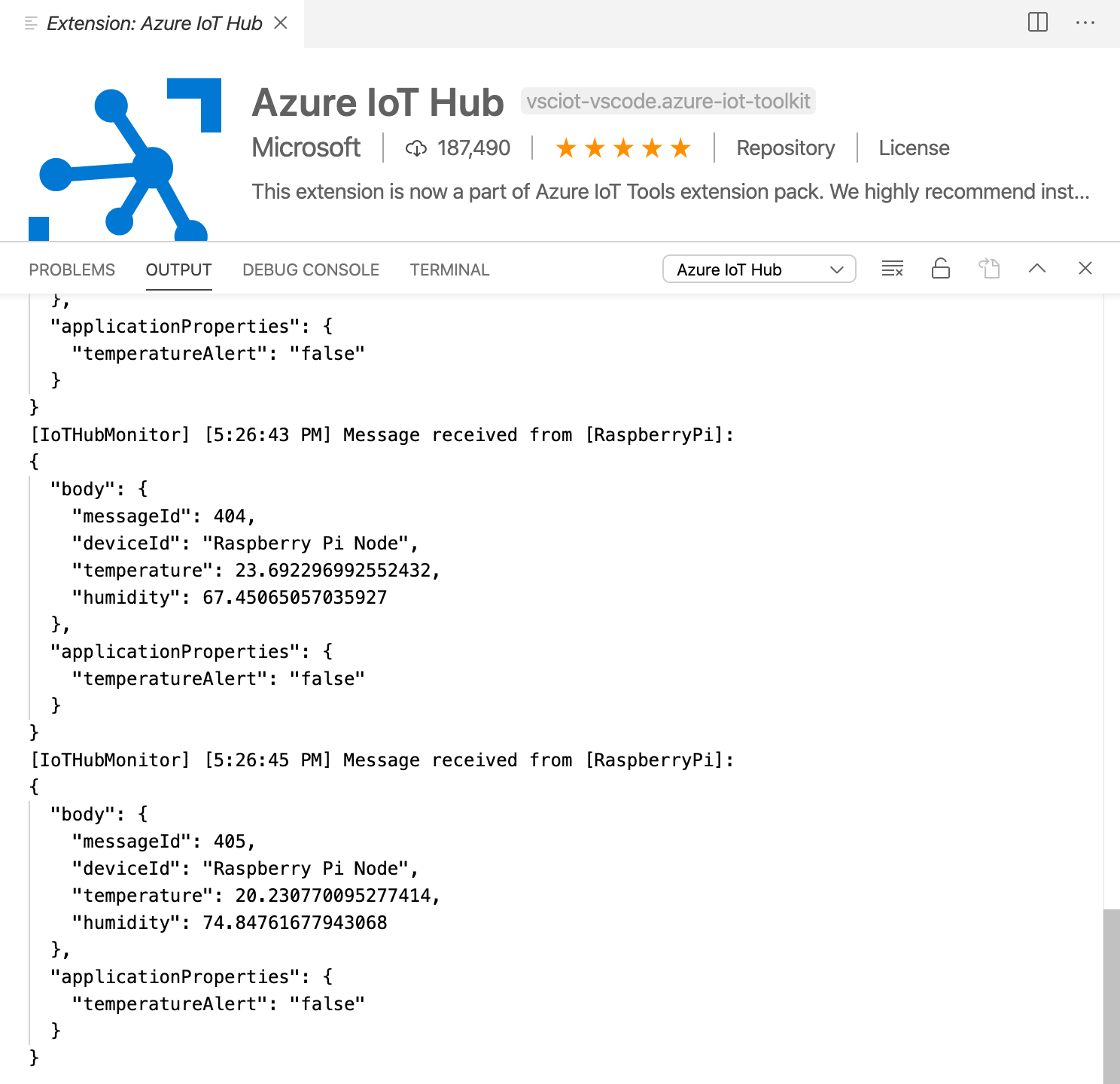Screen dimensions: 1120x1084
Task: Open the extension Repository link
Action: (785, 148)
